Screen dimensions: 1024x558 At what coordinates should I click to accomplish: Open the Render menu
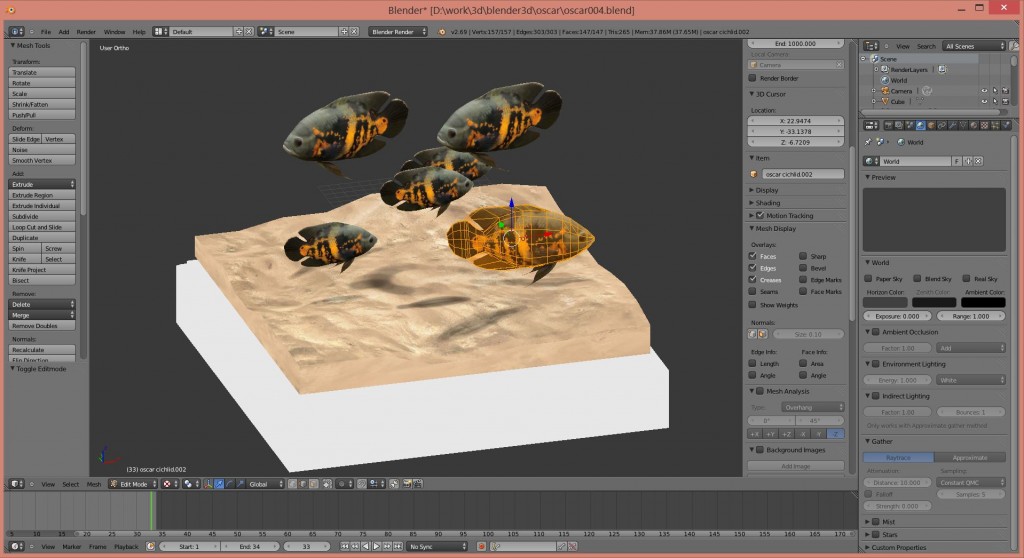(x=87, y=31)
